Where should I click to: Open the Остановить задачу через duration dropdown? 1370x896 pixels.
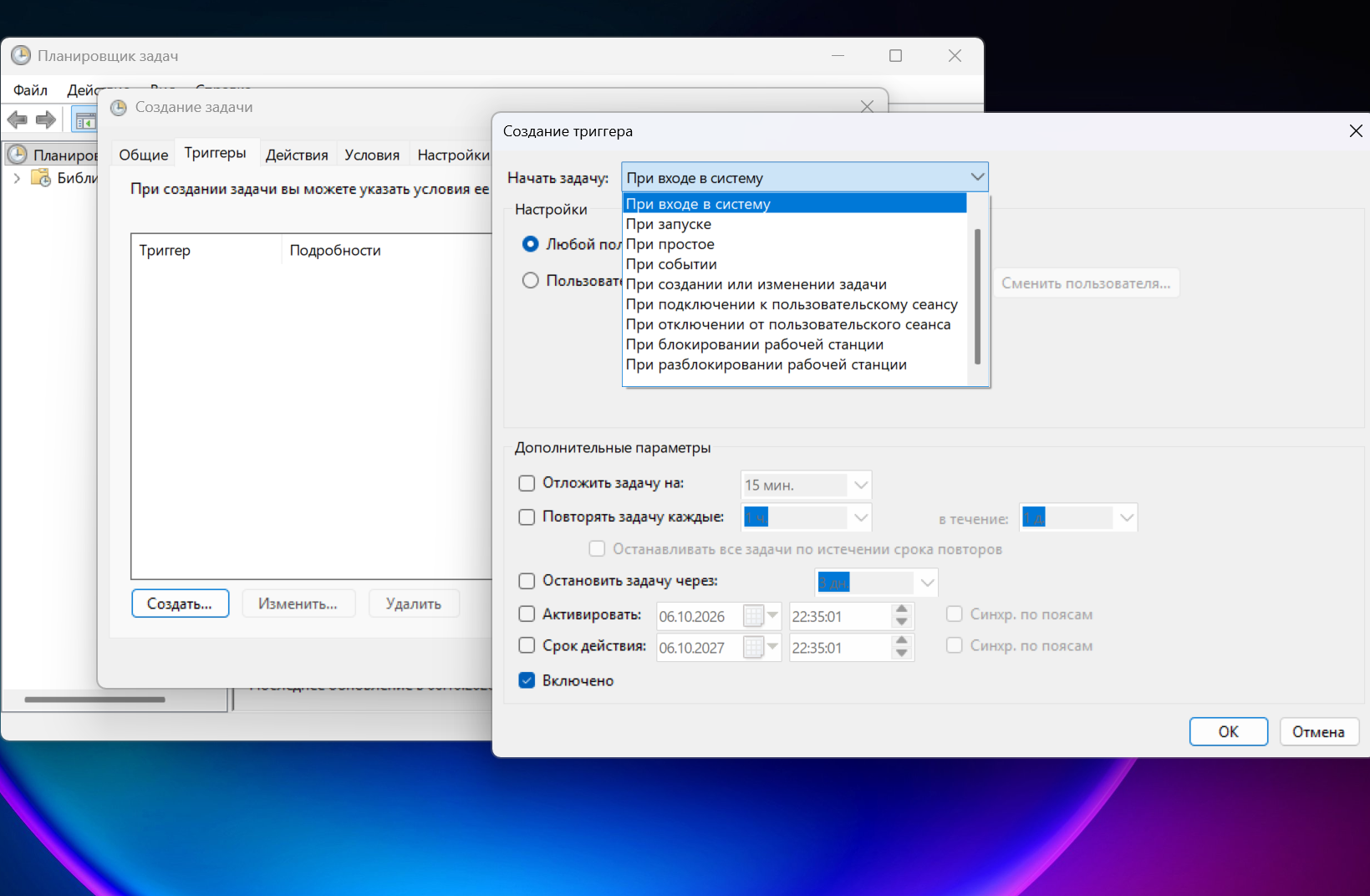pos(927,583)
